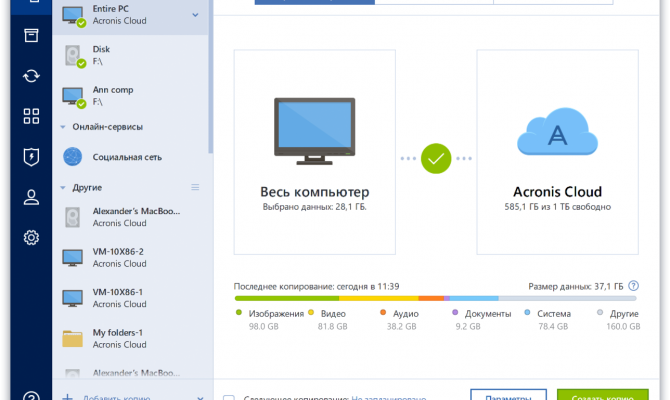The width and height of the screenshot is (670, 400).
Task: Select the Disk F:\ backup
Action: [130, 56]
